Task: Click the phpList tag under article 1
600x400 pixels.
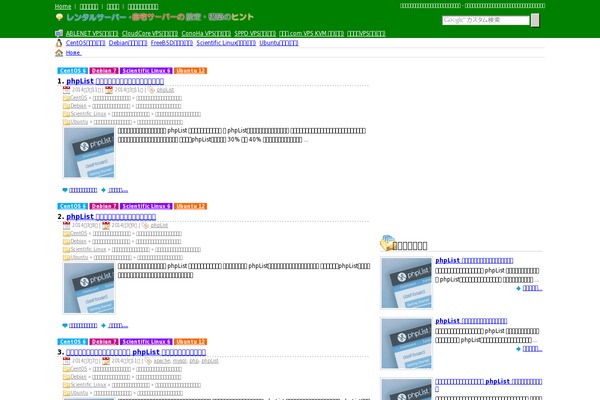Action: pyautogui.click(x=165, y=90)
